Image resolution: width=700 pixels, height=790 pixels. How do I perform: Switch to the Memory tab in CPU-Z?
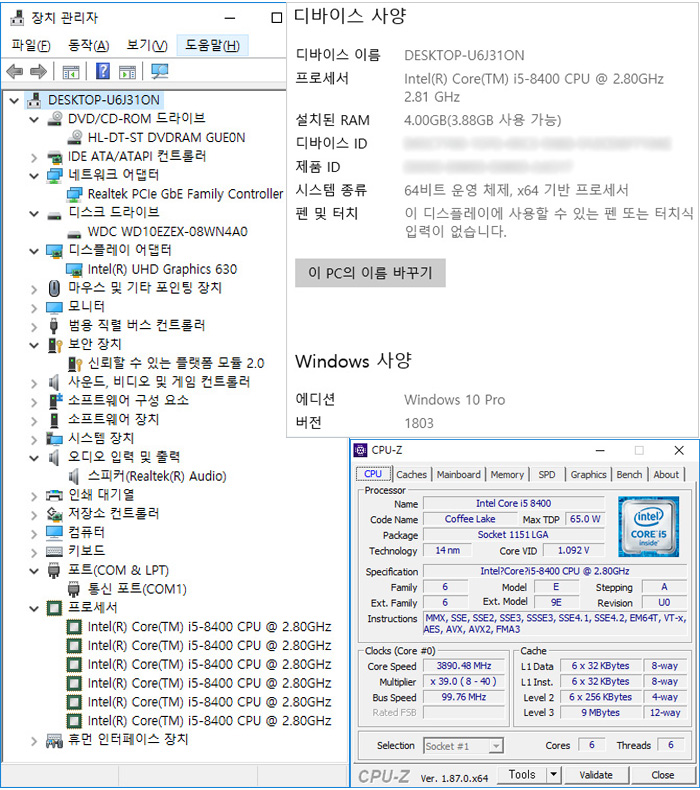pyautogui.click(x=507, y=474)
